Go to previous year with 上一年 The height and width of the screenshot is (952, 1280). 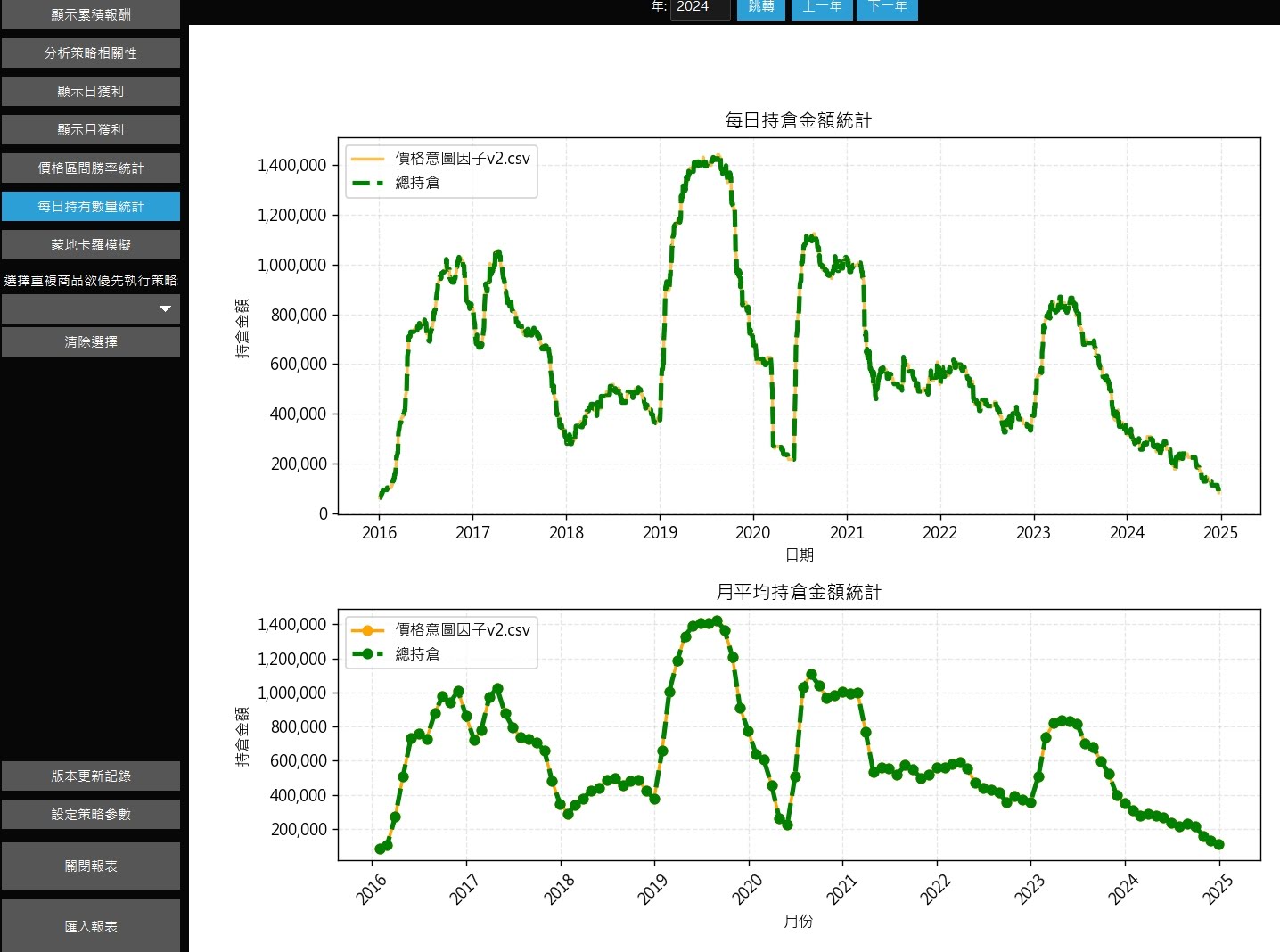[822, 7]
